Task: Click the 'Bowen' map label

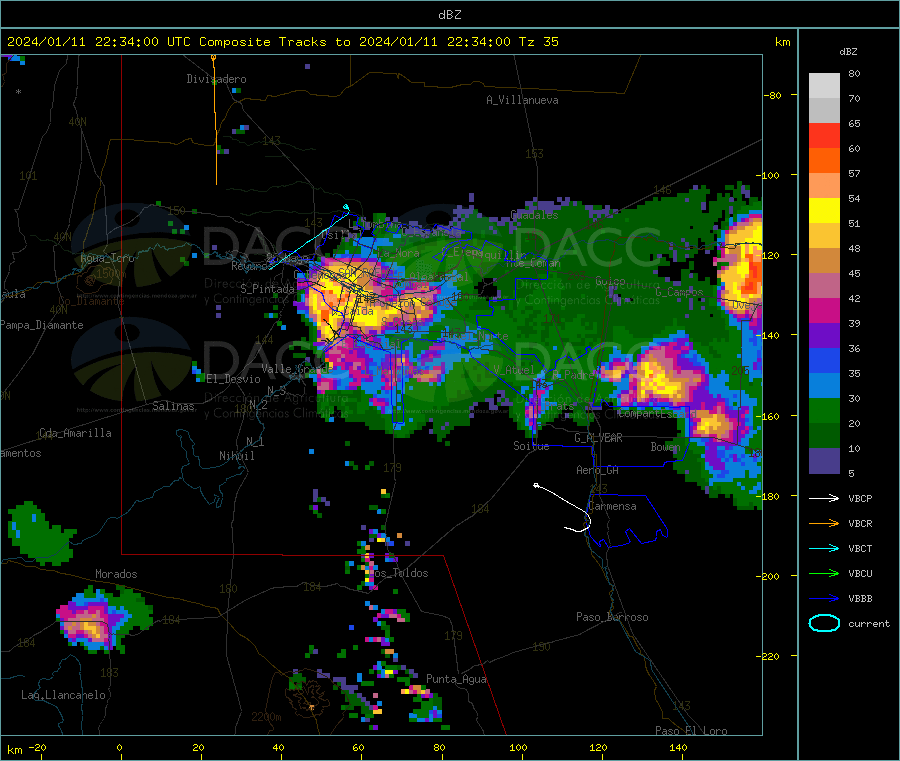Action: click(x=665, y=446)
